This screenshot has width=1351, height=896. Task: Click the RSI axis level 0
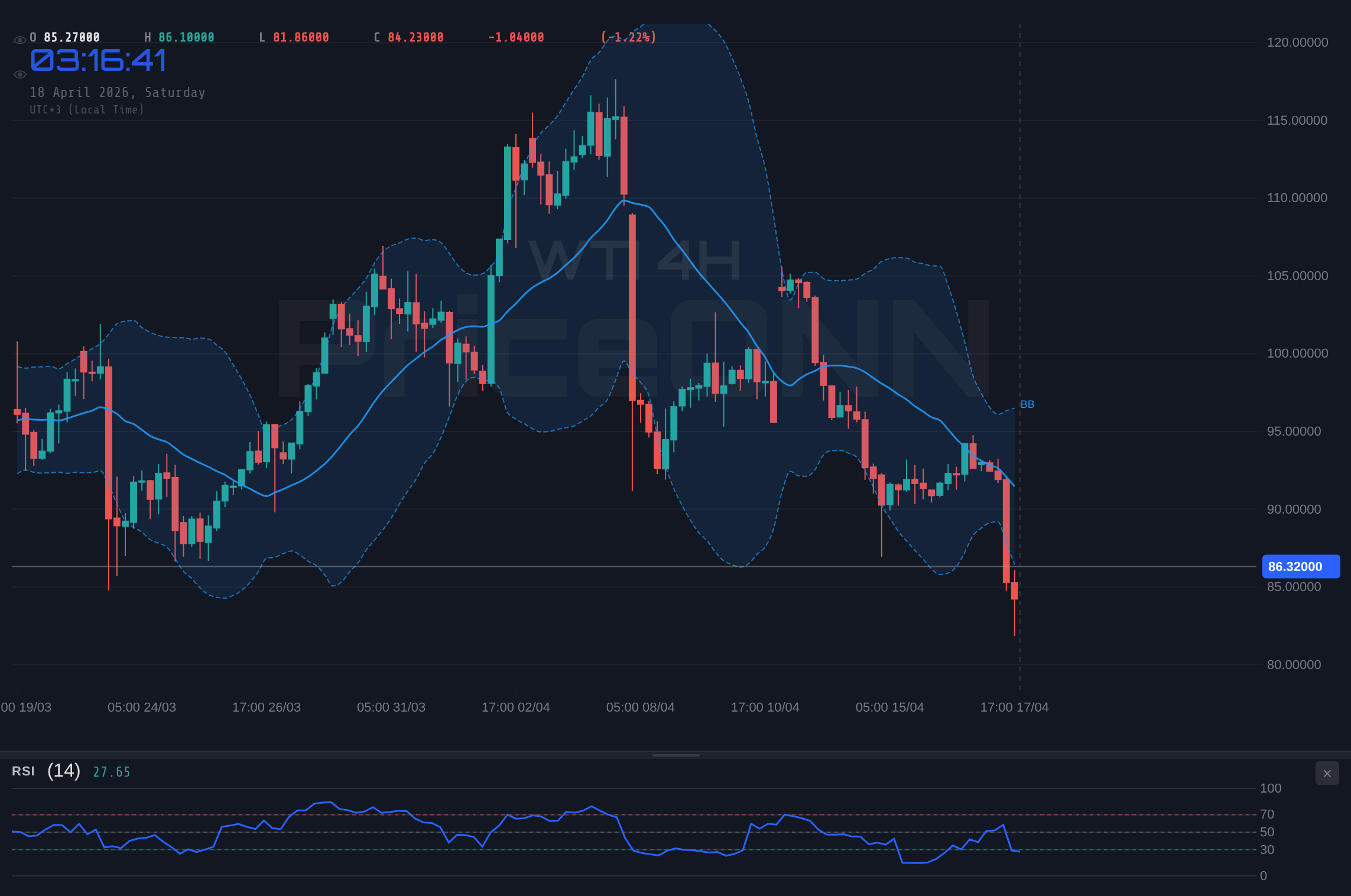point(1264,876)
